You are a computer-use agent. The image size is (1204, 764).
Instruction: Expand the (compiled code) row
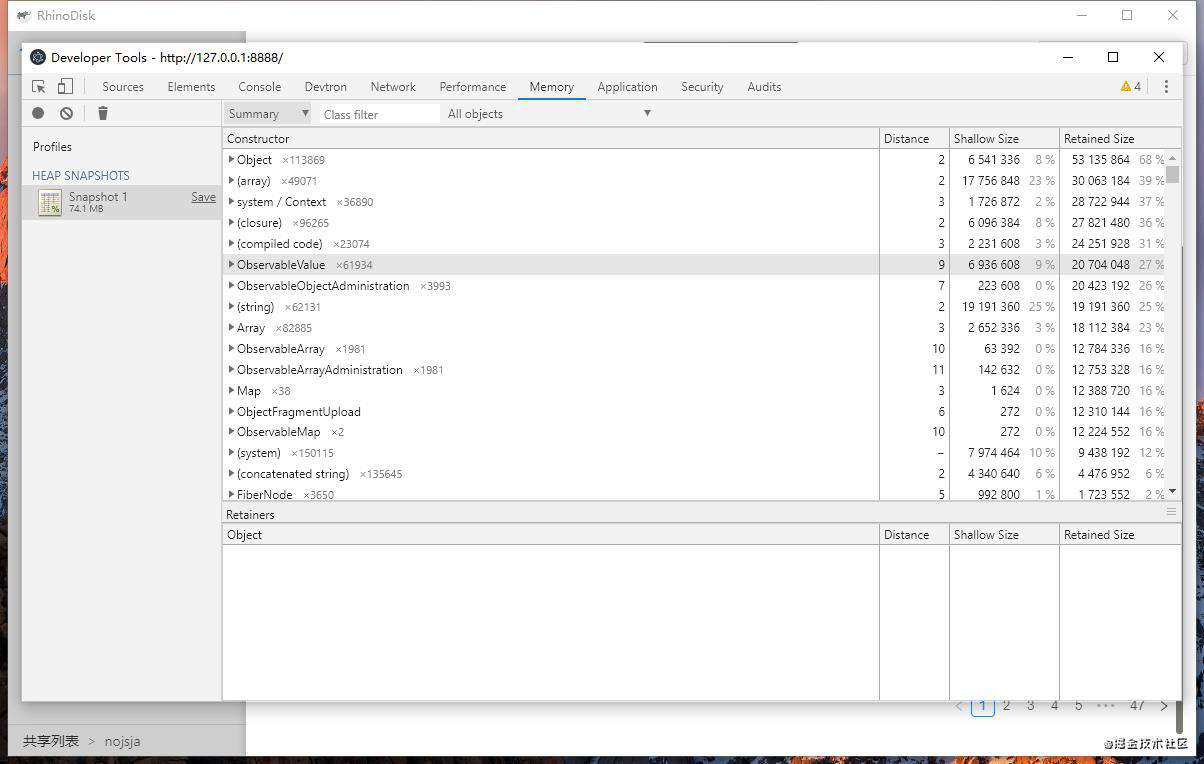(x=231, y=243)
